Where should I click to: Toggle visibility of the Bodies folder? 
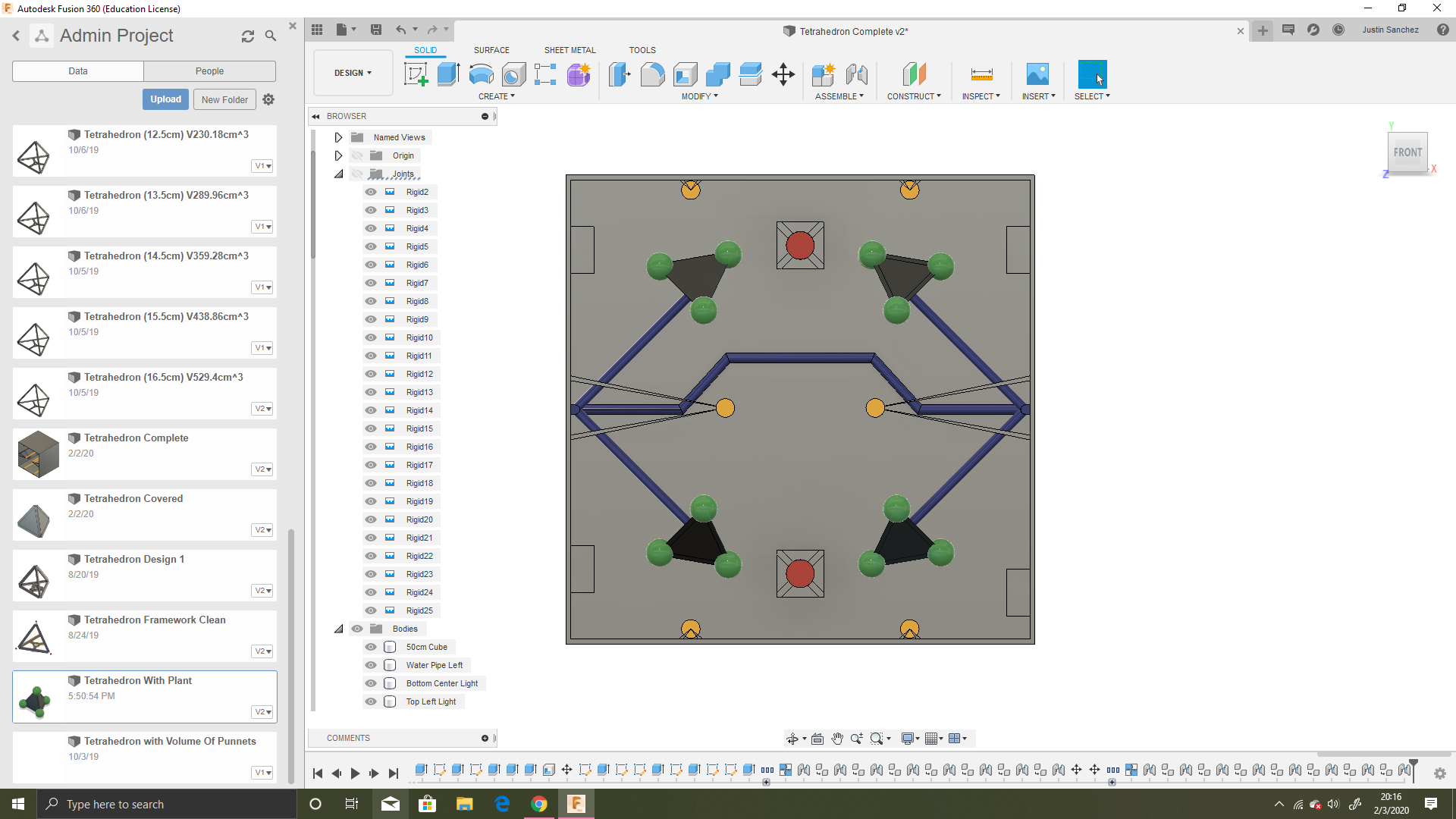[x=357, y=629]
